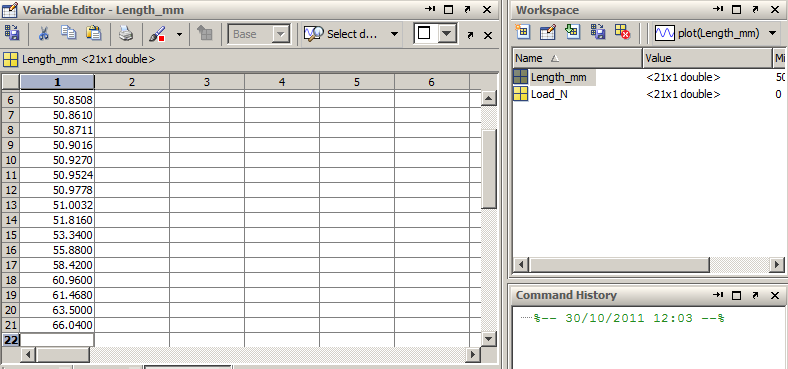788x369 pixels.
Task: Click Variable Editor horizontal scrollbar thumb
Action: click(63, 354)
